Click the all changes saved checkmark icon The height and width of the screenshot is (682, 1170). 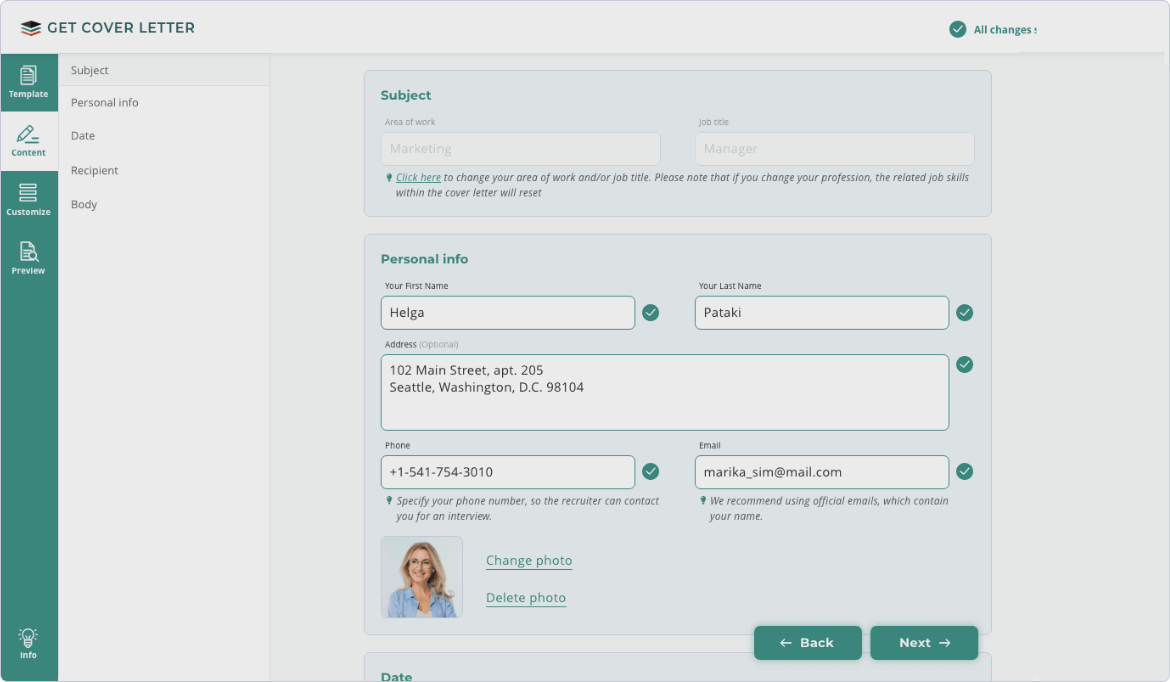(x=957, y=29)
